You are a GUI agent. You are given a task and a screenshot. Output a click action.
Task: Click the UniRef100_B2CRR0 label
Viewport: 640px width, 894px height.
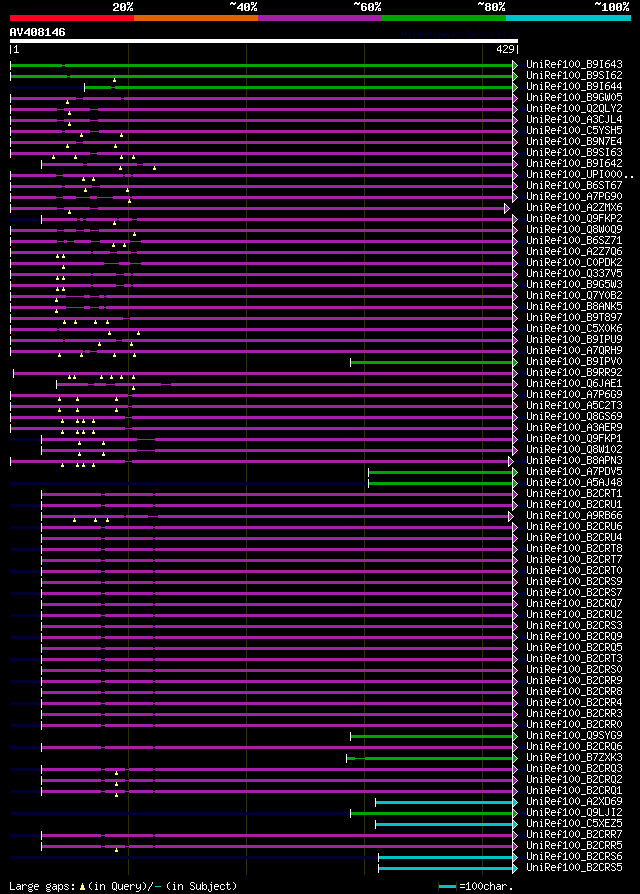click(x=574, y=724)
